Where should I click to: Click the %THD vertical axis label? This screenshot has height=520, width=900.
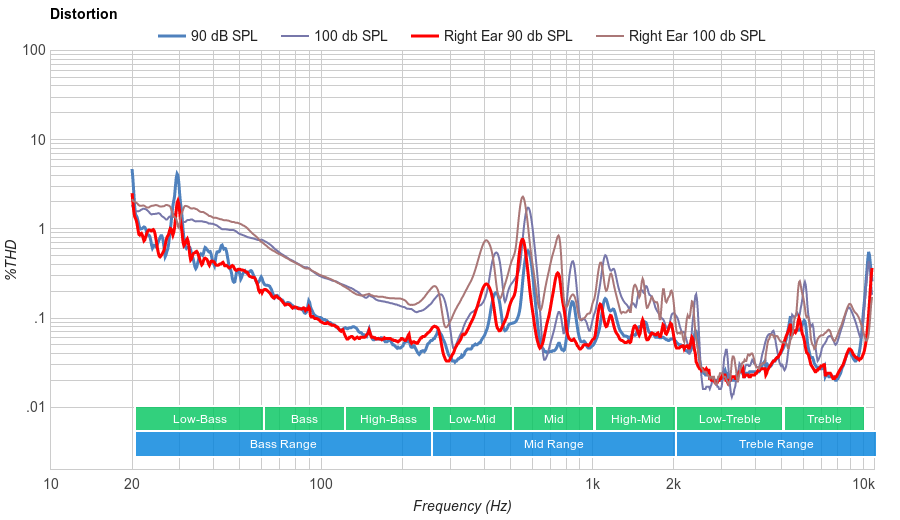(x=12, y=259)
